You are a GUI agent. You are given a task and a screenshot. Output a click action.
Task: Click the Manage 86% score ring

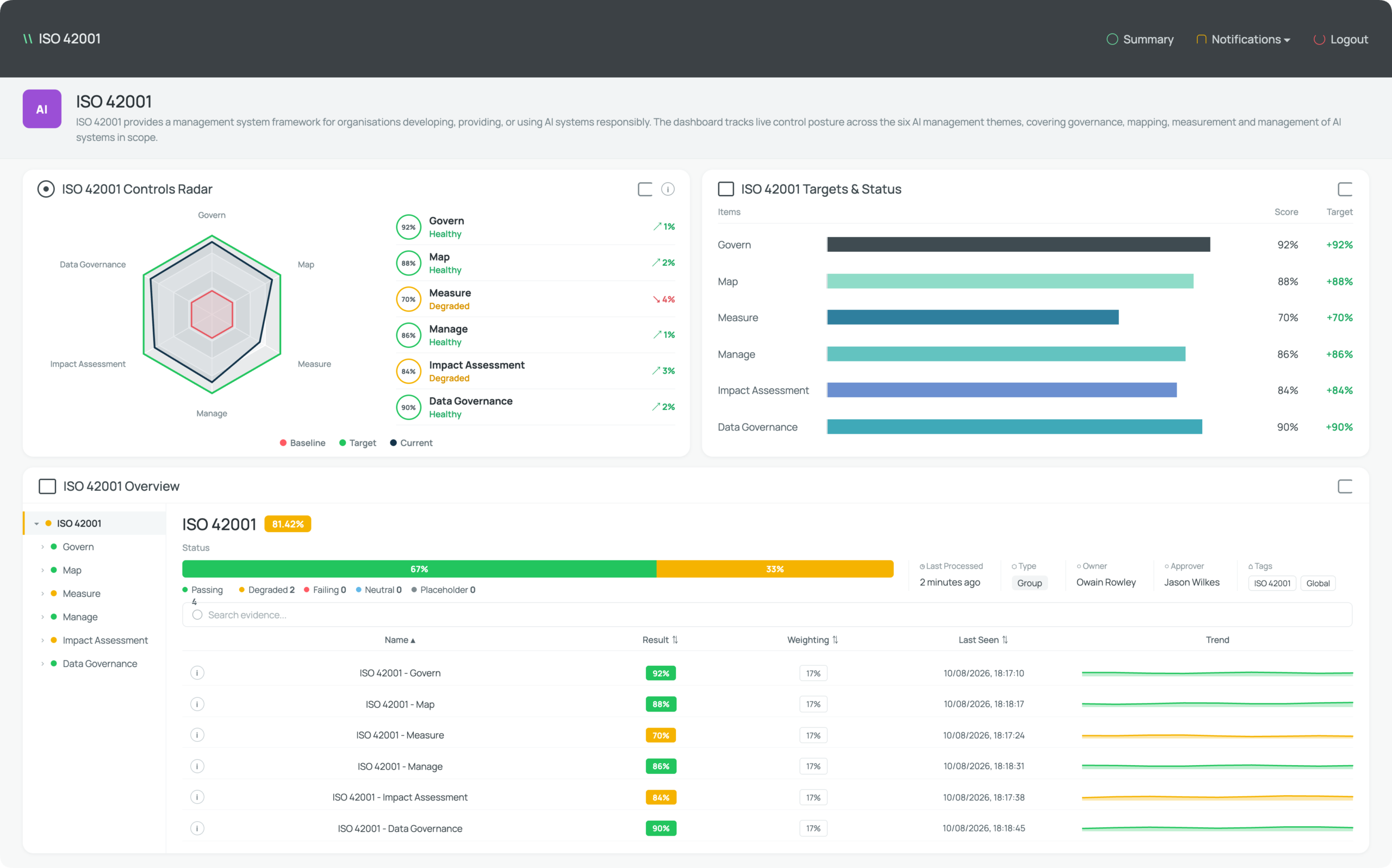tap(408, 335)
